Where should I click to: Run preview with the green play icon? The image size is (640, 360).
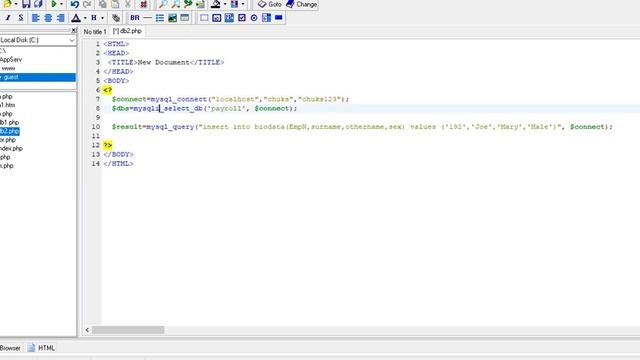tap(54, 4)
